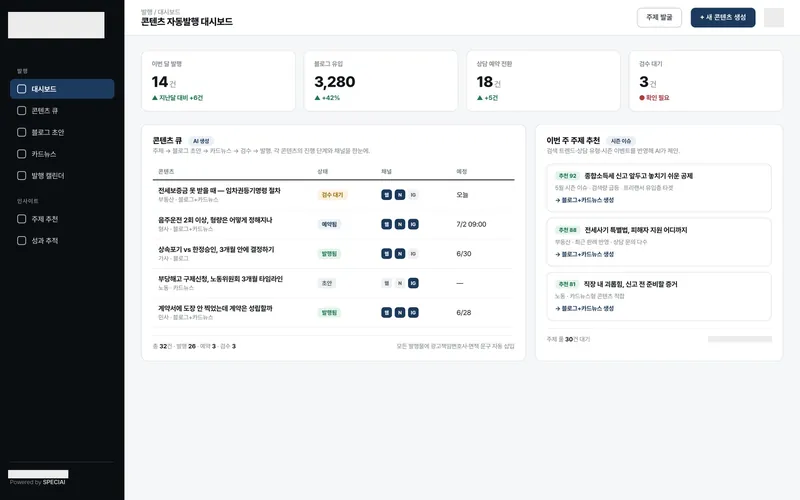Click the 추천 92 score badge
The image size is (800, 500).
(x=567, y=176)
